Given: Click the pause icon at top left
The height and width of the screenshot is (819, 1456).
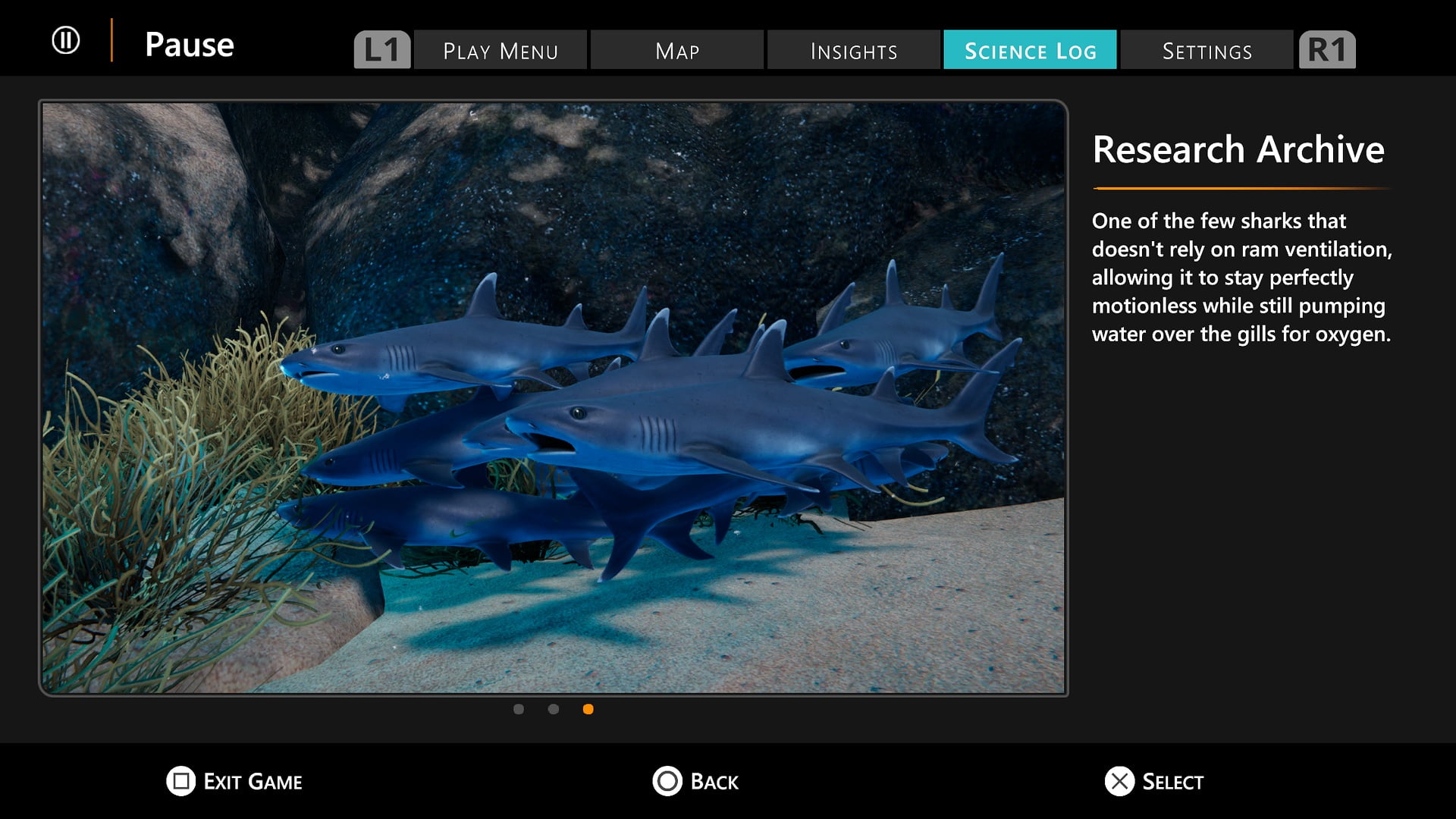Looking at the screenshot, I should pos(66,40).
